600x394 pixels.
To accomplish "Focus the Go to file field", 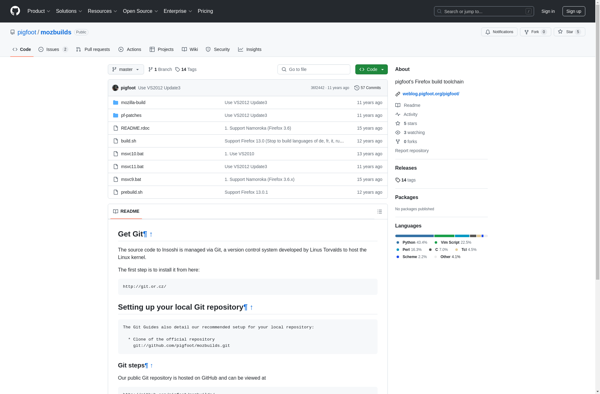I will coord(314,69).
